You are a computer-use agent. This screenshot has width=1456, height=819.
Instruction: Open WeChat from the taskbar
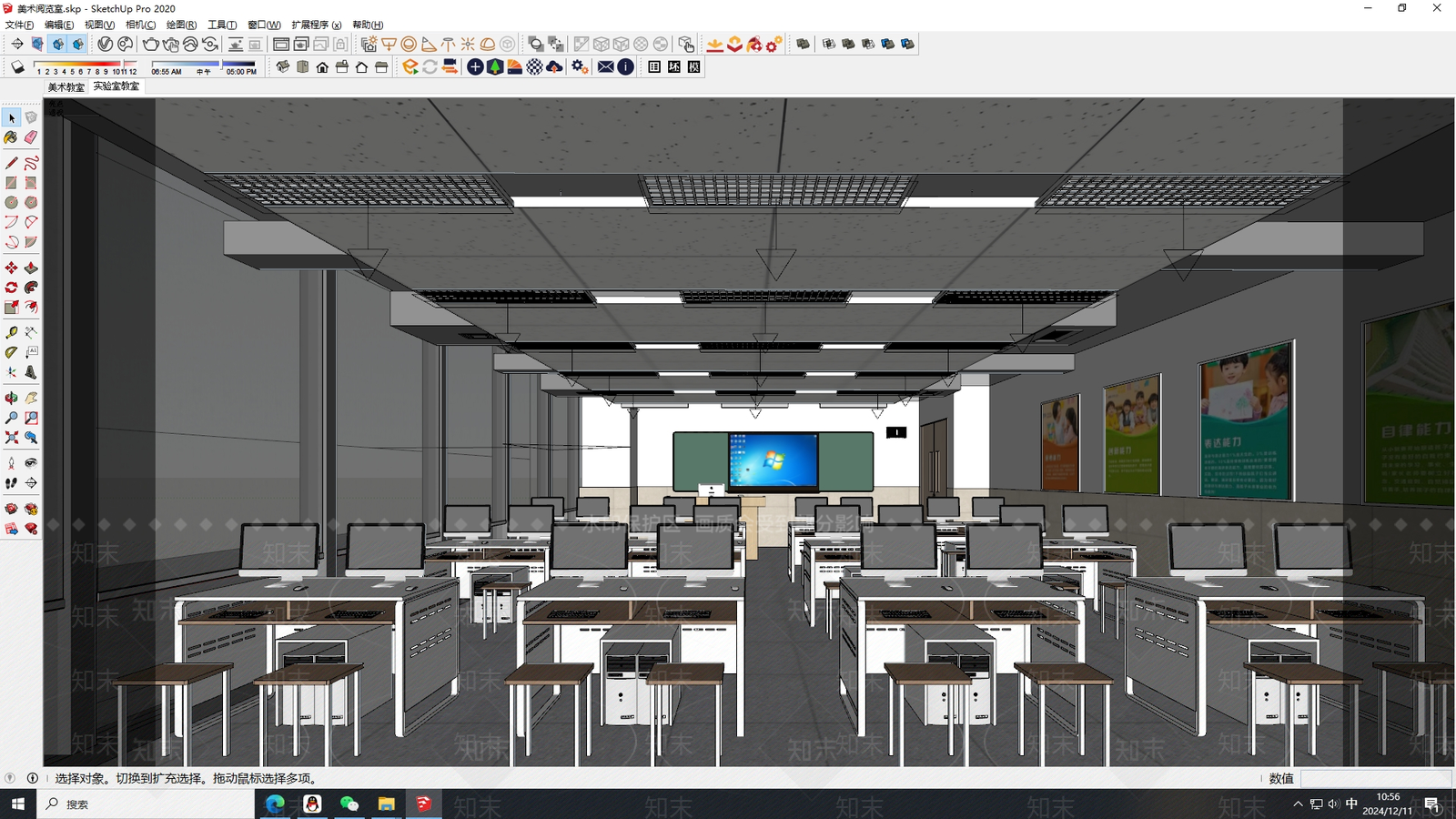(349, 804)
